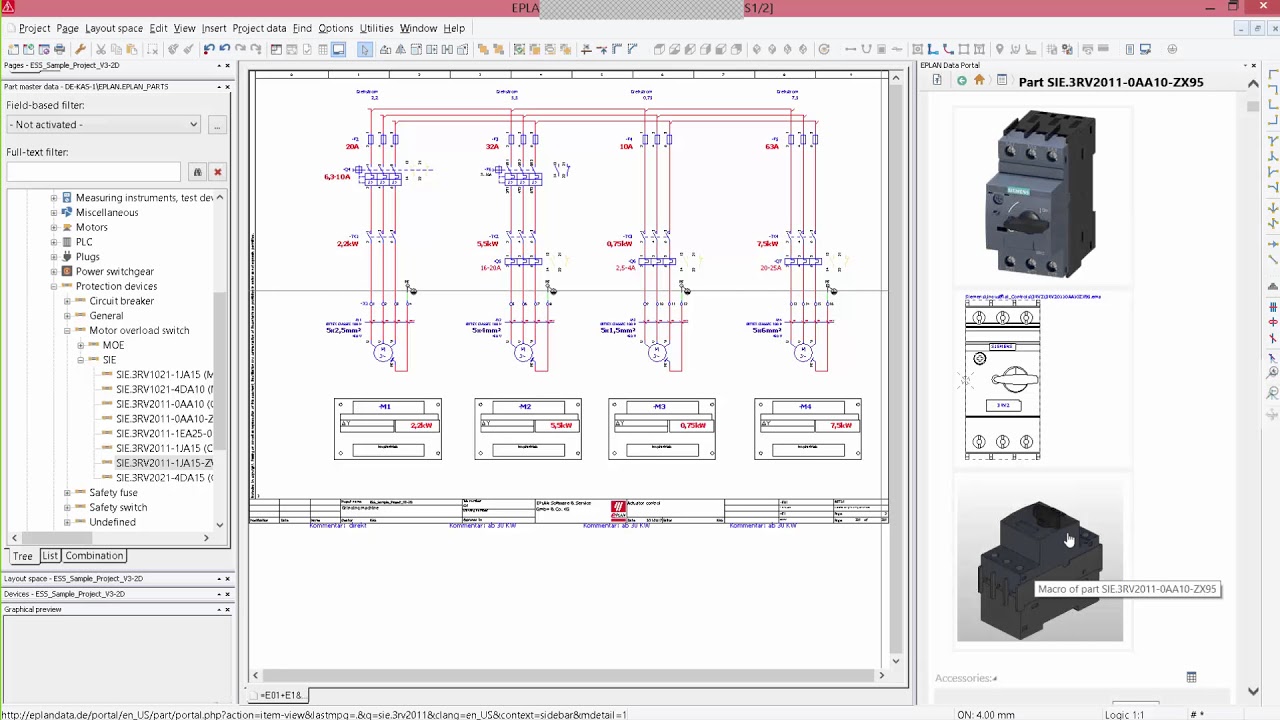Click inside the full-text filter field
Image resolution: width=1280 pixels, height=720 pixels.
(93, 172)
